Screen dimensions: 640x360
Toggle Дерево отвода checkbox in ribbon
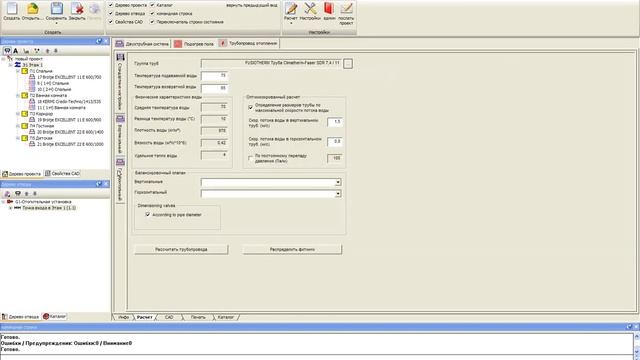click(x=111, y=13)
